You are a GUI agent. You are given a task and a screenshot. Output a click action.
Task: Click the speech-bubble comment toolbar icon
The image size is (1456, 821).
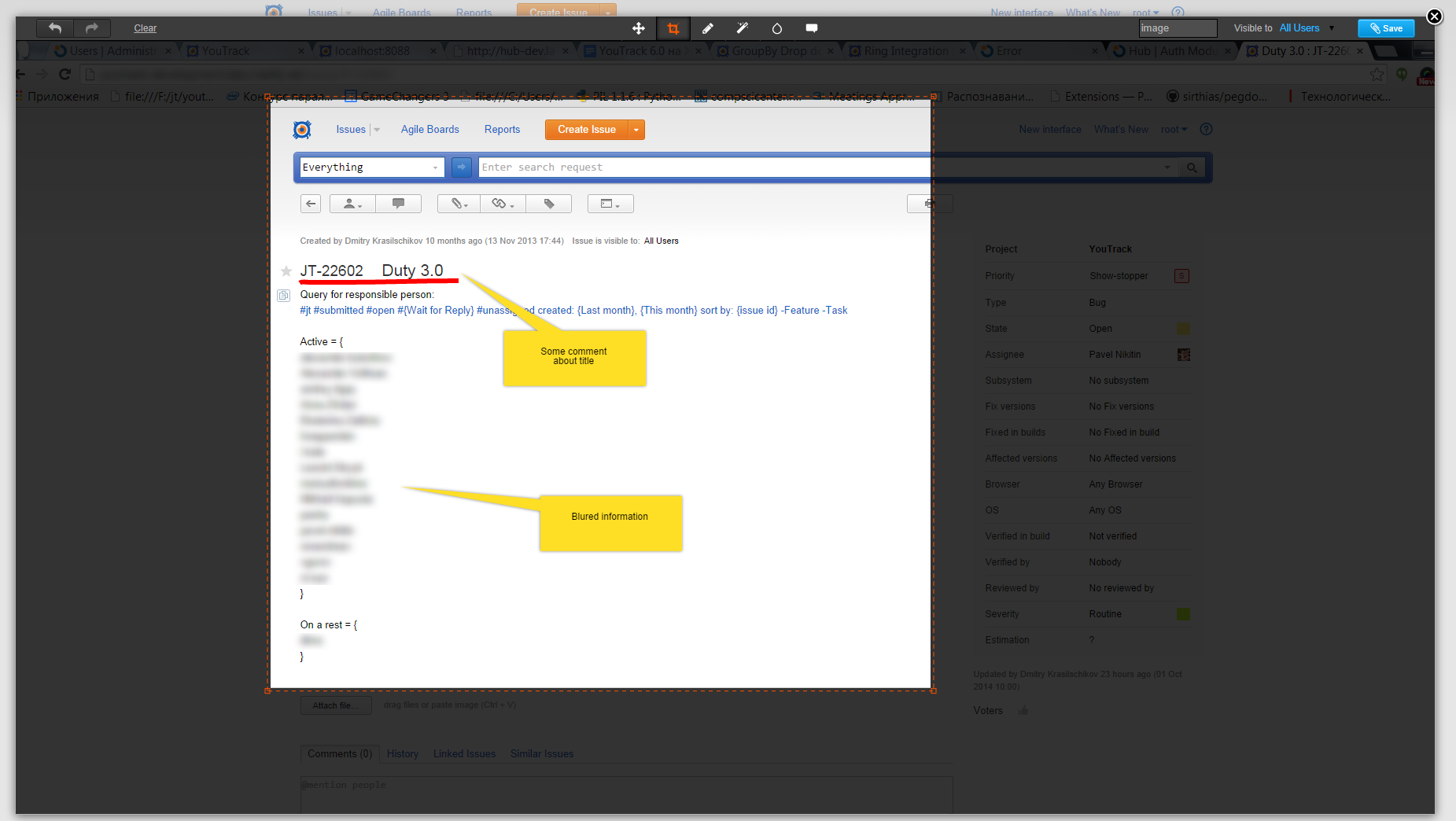coord(399,204)
